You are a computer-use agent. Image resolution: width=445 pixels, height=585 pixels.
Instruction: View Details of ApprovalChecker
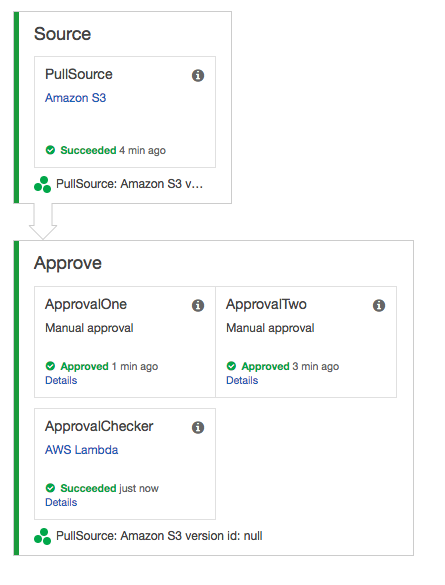click(61, 502)
